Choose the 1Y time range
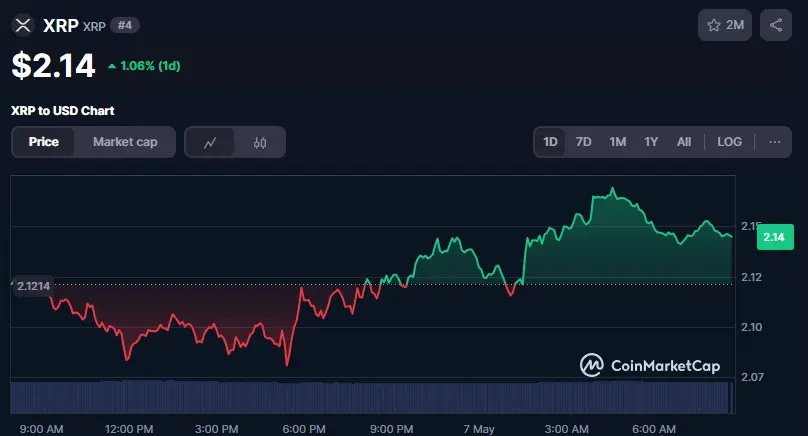Viewport: 808px width, 436px height. pos(651,142)
